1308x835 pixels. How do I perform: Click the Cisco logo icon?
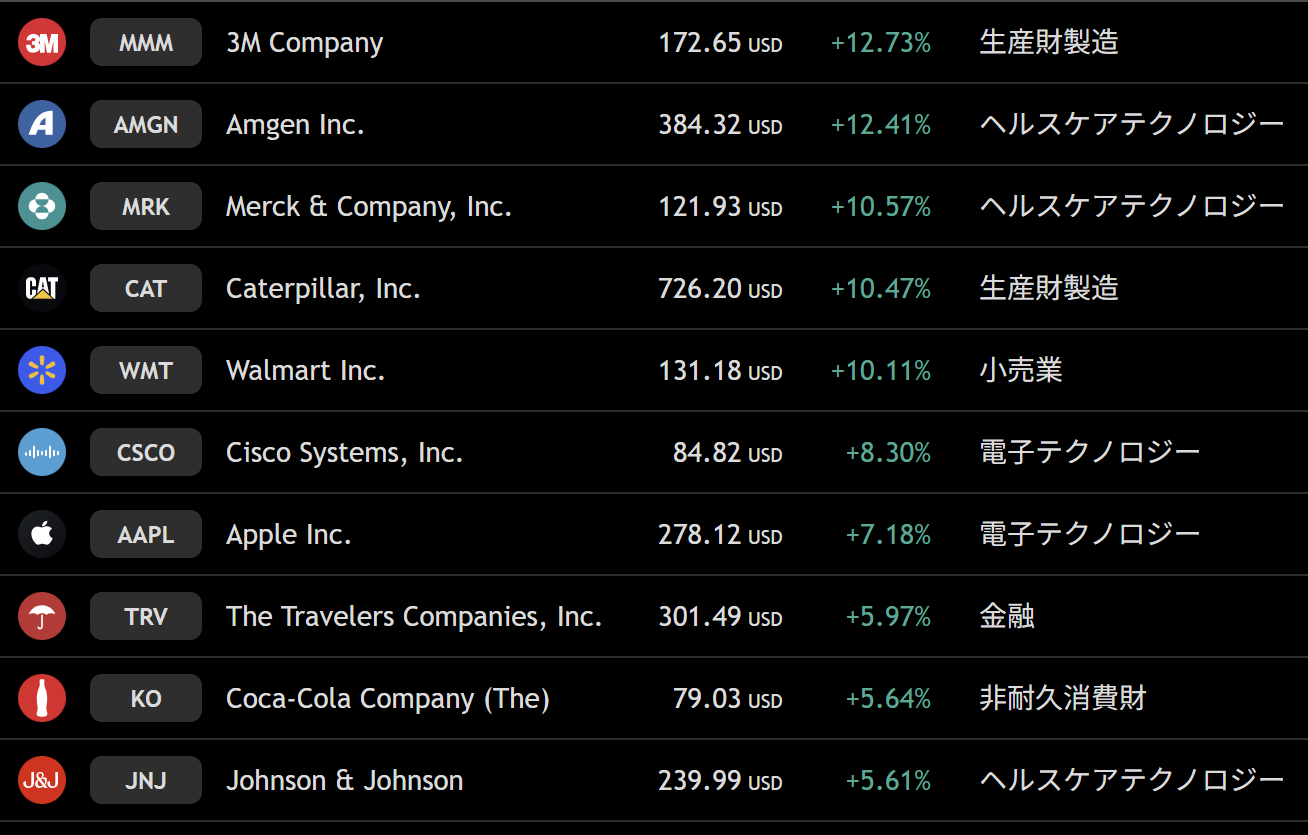point(42,453)
